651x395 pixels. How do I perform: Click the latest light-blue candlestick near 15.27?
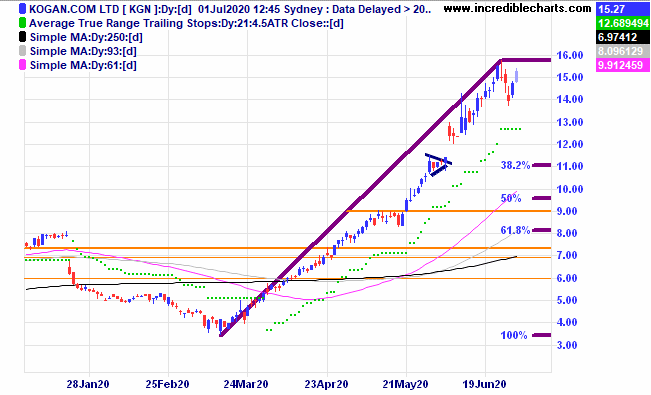pyautogui.click(x=517, y=75)
